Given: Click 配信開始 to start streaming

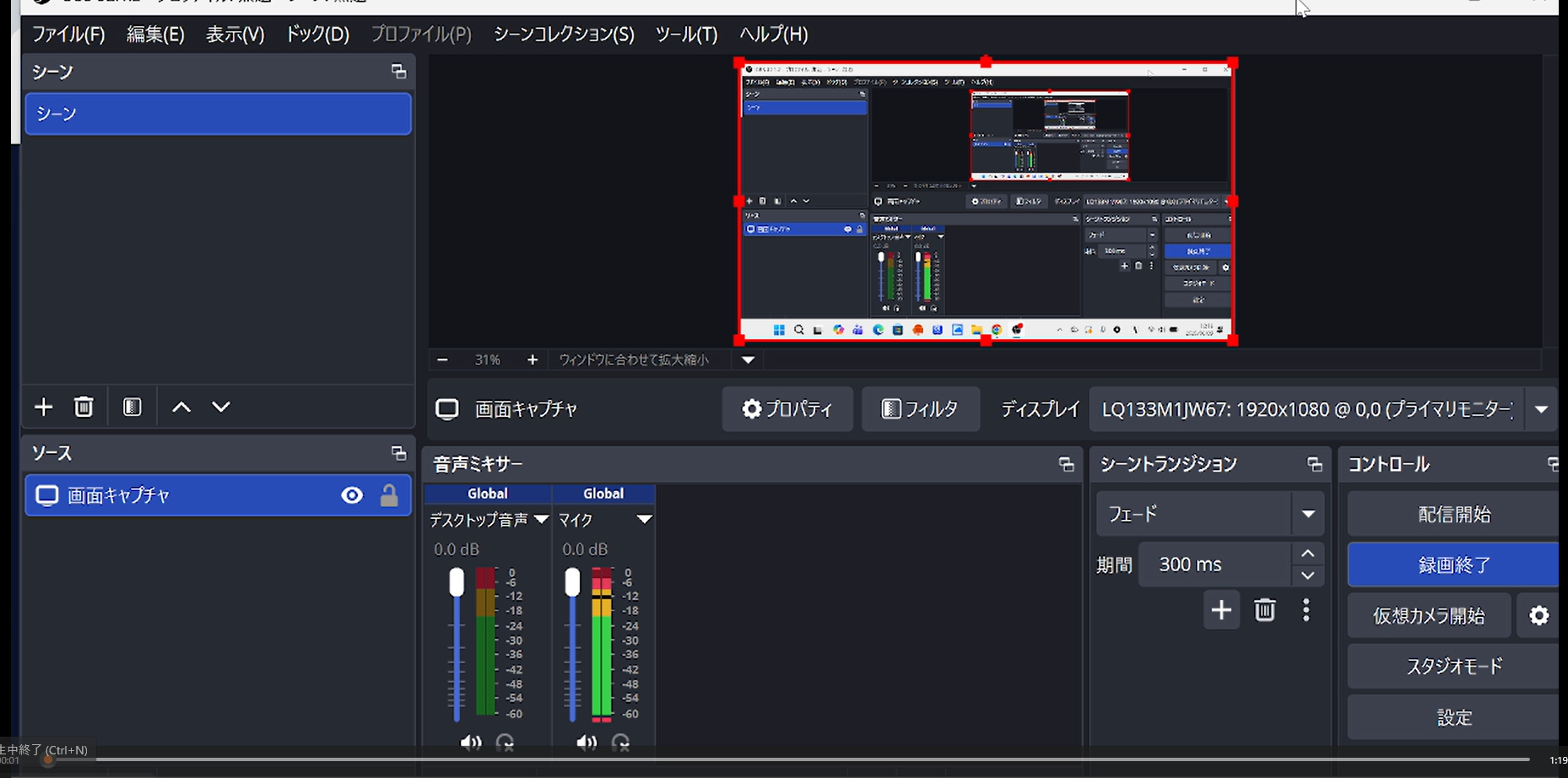Looking at the screenshot, I should click(x=1453, y=515).
